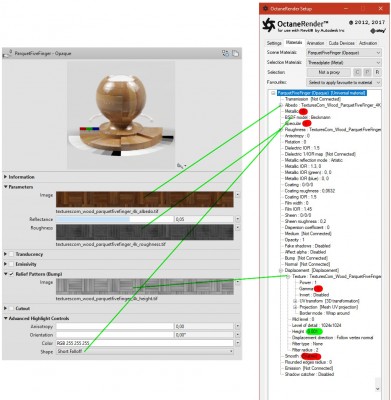
Task: Open the Scene Materials dropdown
Action: click(x=344, y=53)
